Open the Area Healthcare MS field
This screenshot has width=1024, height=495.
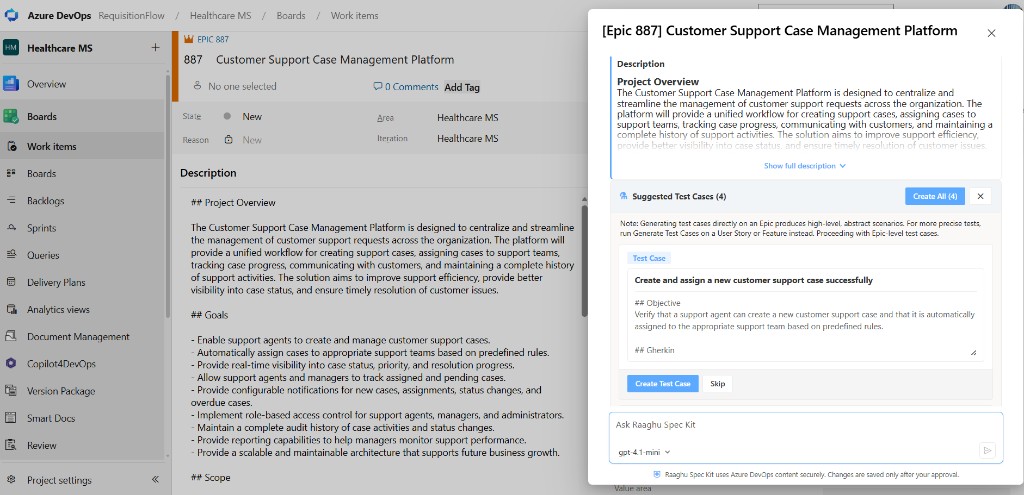click(x=468, y=118)
